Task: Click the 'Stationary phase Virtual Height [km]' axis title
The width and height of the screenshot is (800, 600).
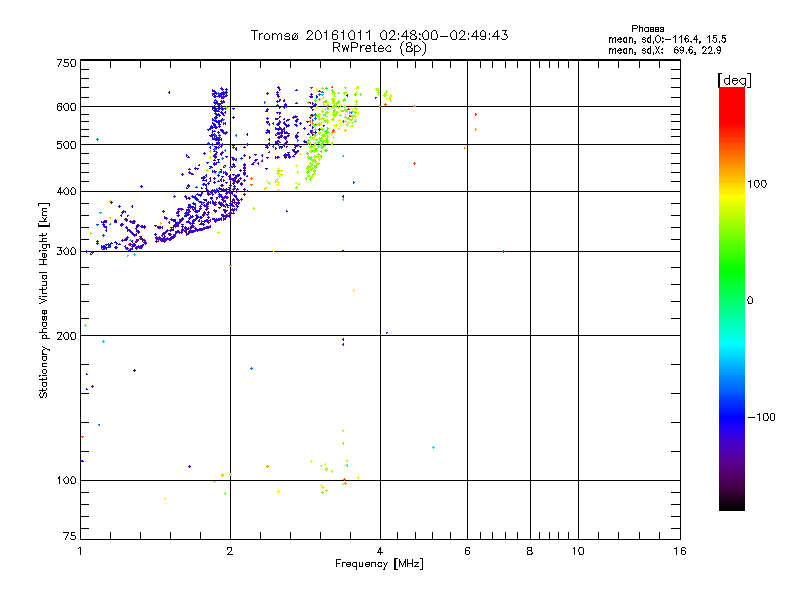Action: click(44, 300)
